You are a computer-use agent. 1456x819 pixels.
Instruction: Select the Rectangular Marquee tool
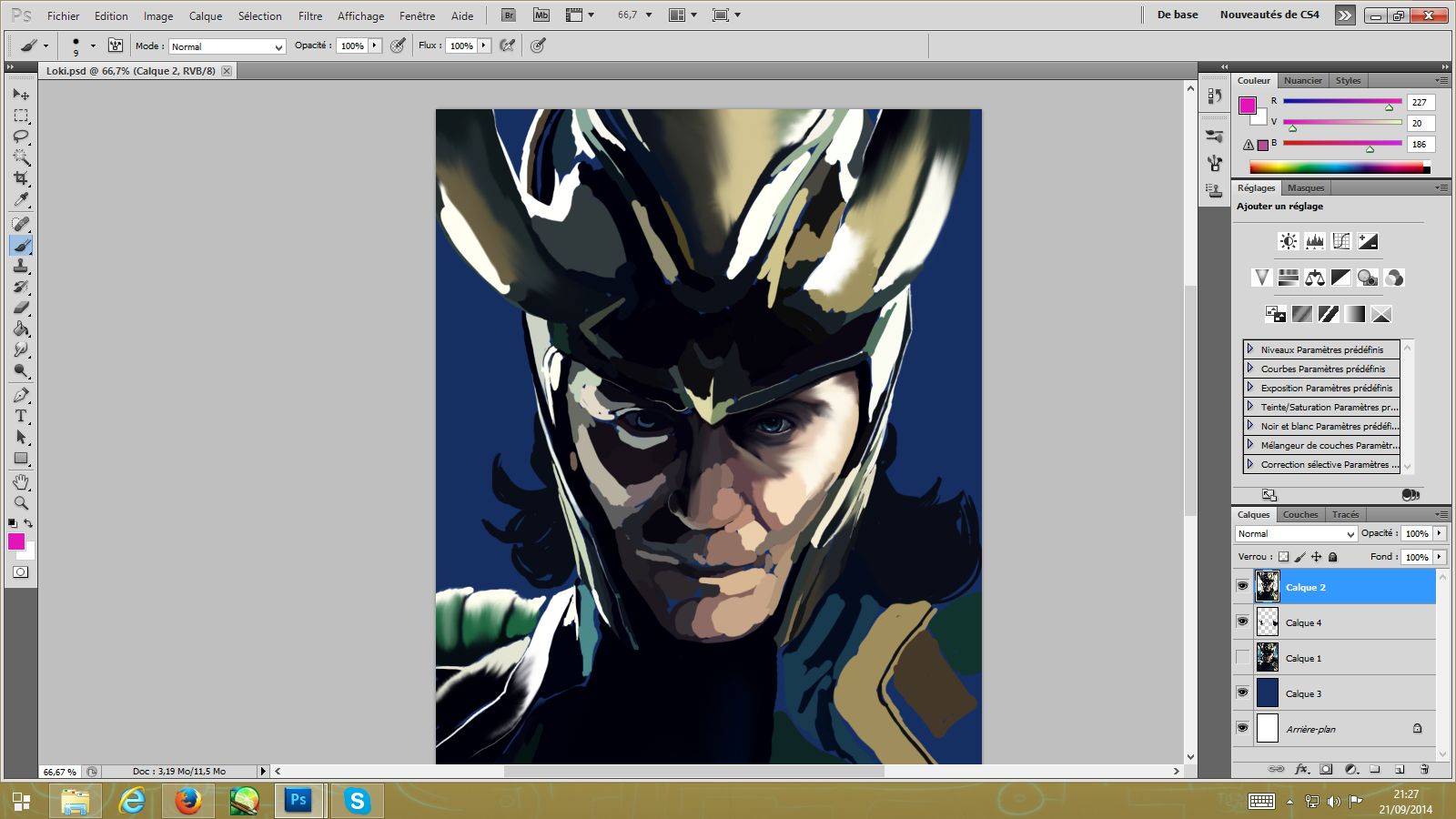(21, 116)
